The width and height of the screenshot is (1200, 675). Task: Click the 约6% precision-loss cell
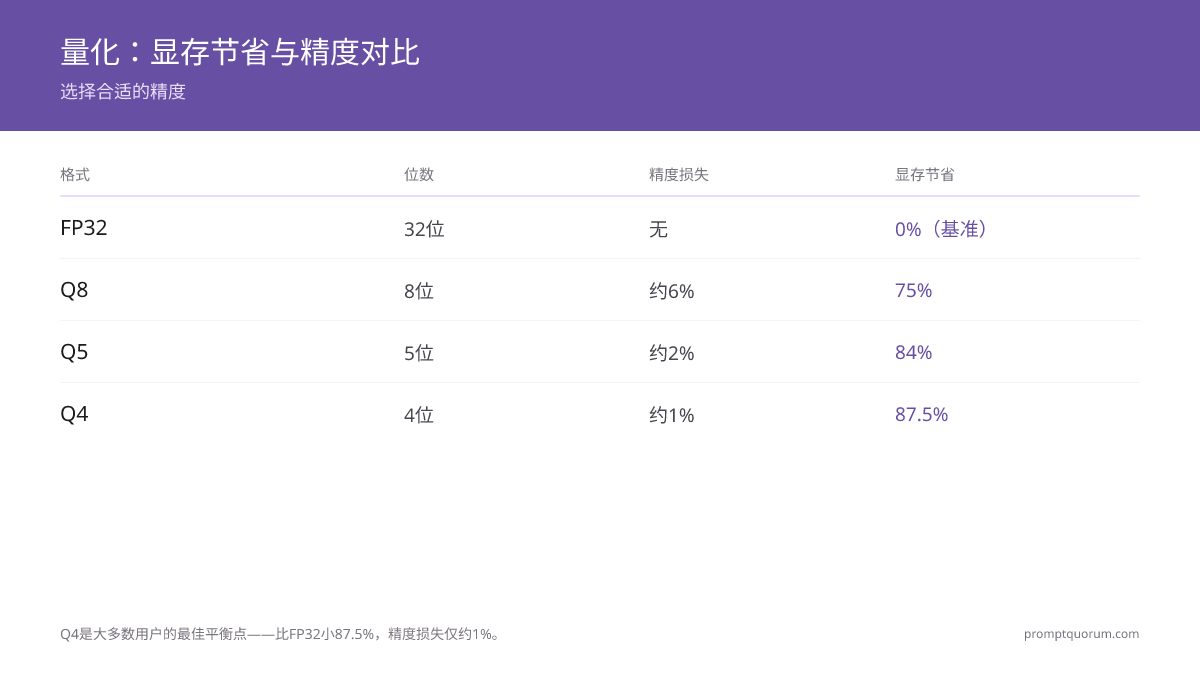tap(672, 291)
